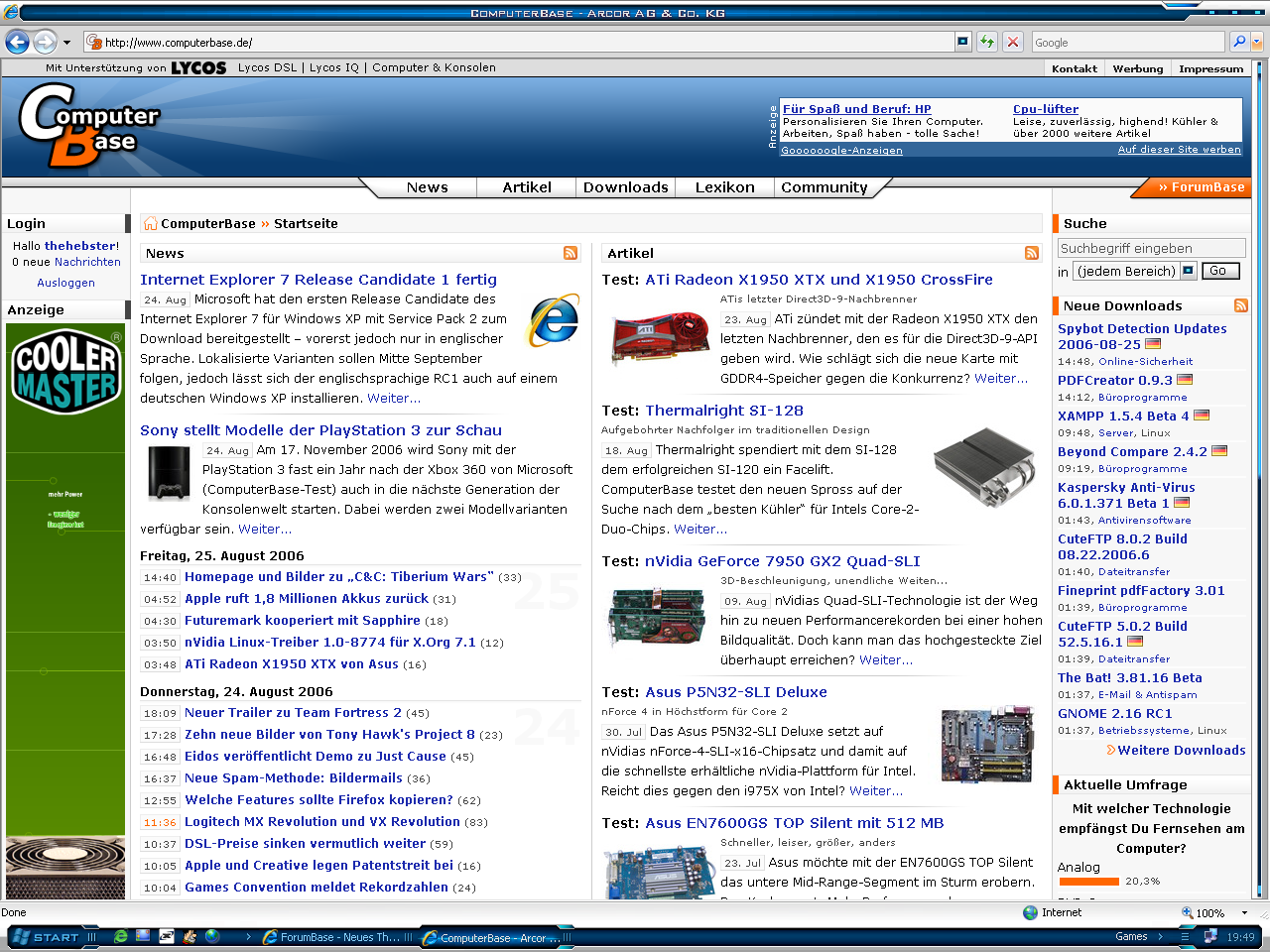
Task: Click the show desktop quick launch icon
Action: coord(143,936)
